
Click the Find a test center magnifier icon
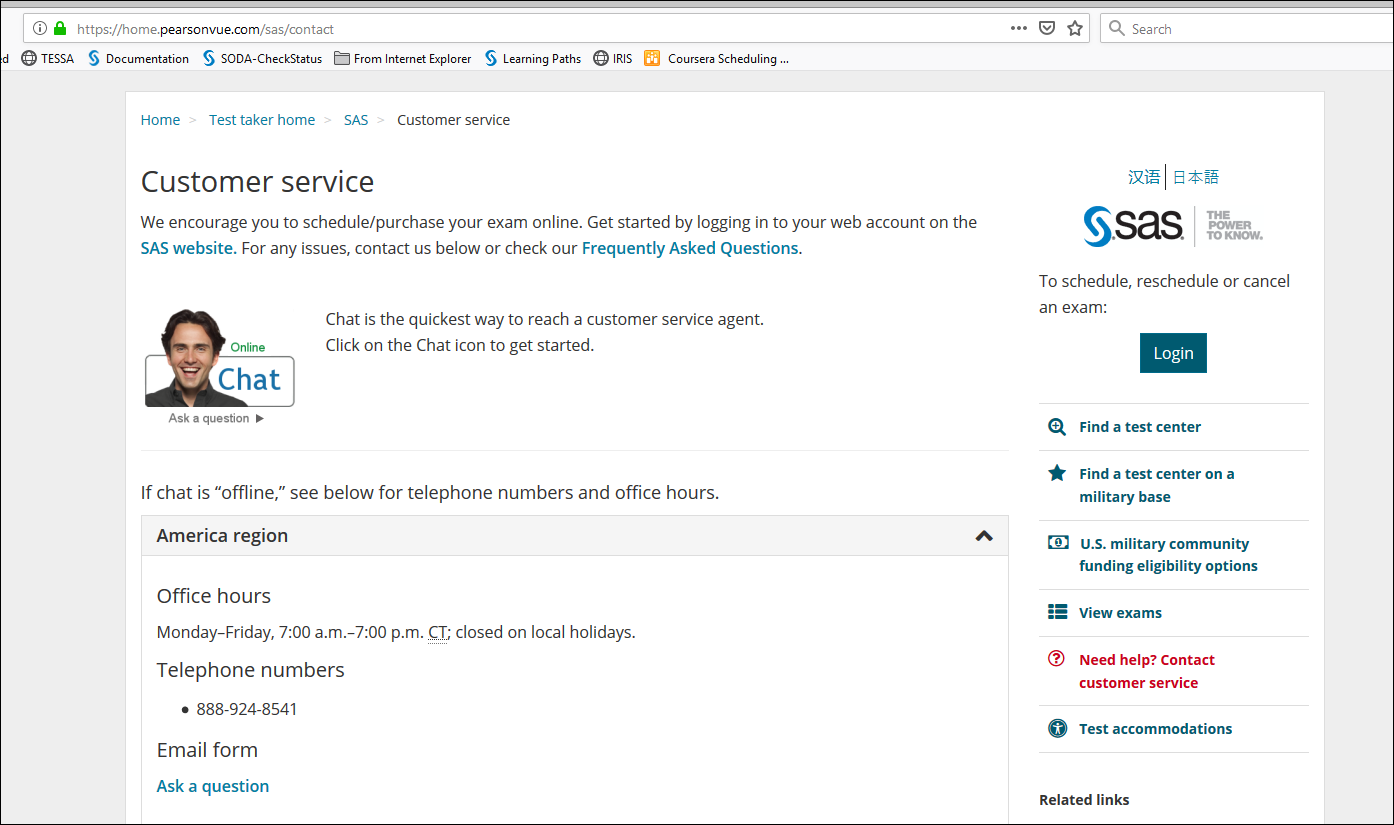1057,426
